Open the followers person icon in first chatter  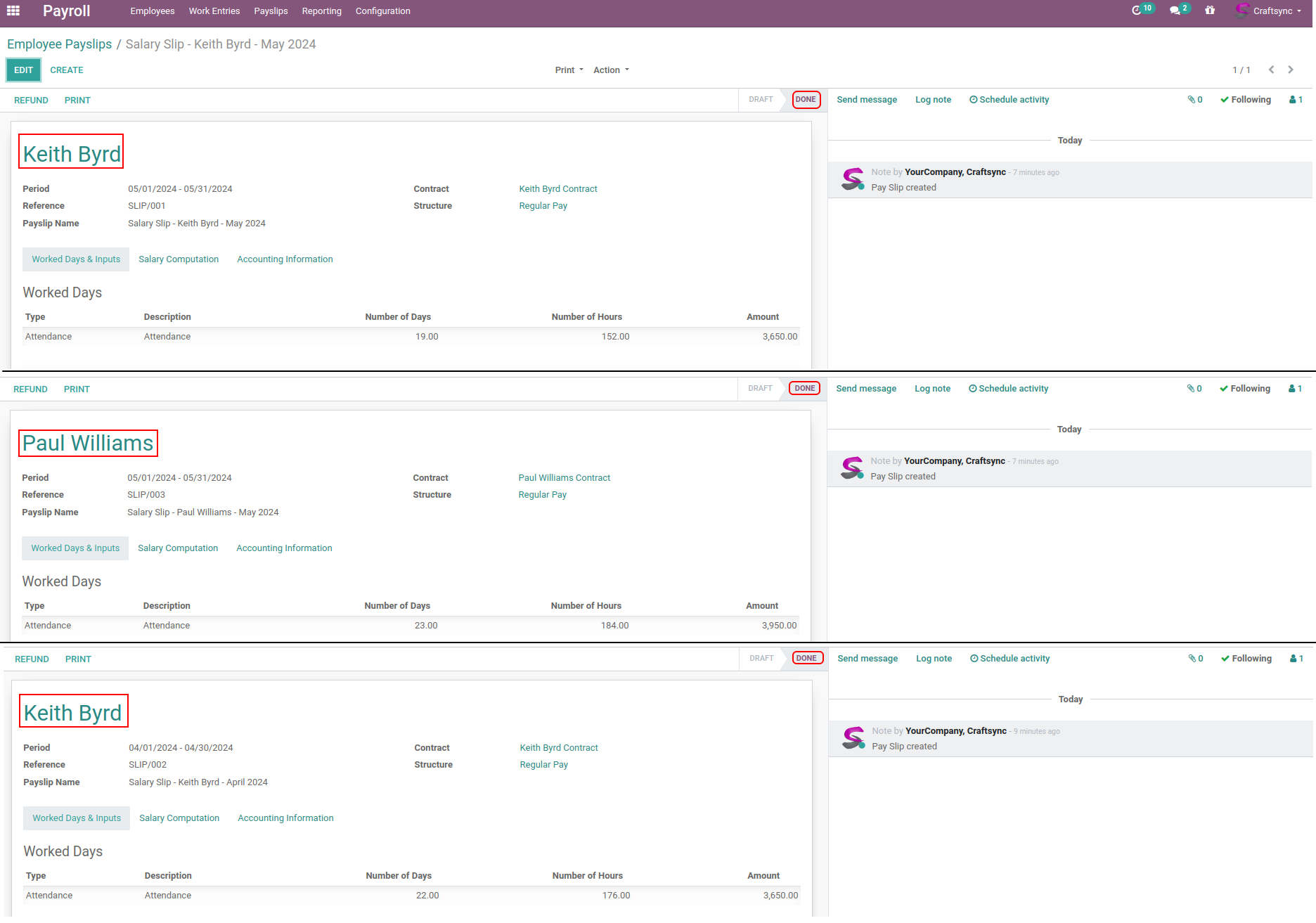[1296, 100]
